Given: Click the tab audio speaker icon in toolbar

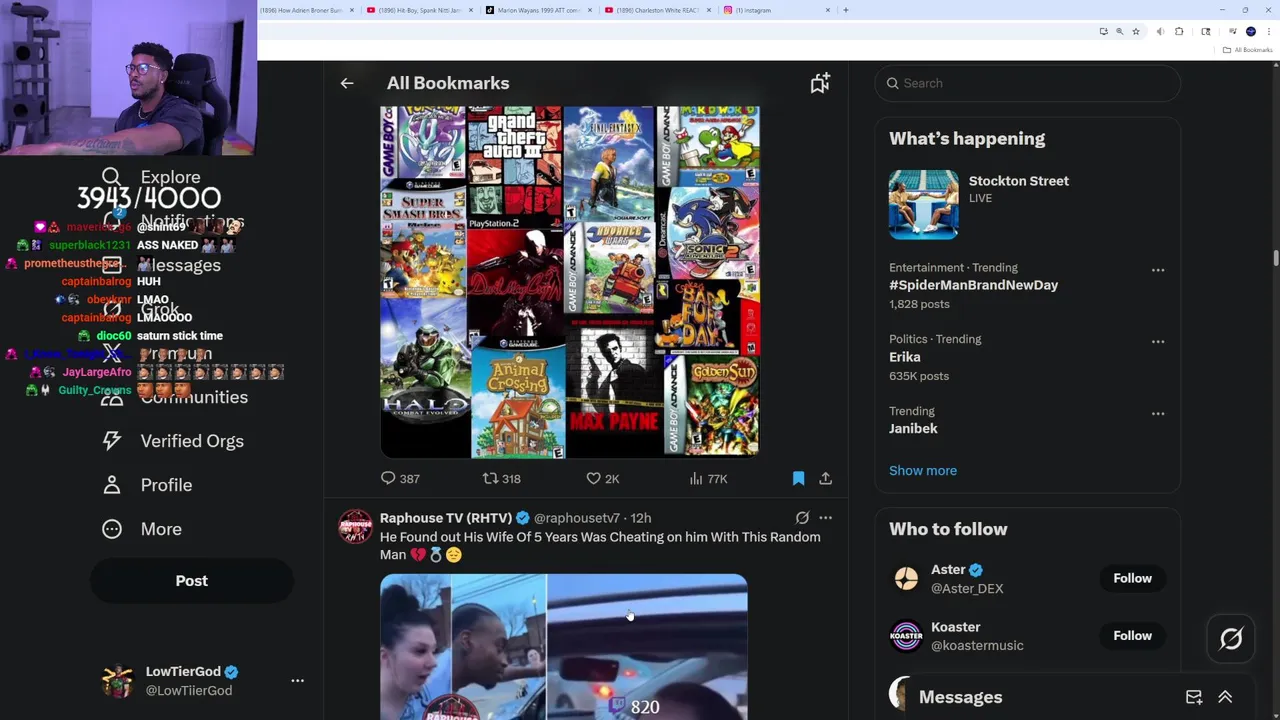Looking at the screenshot, I should 1160,32.
